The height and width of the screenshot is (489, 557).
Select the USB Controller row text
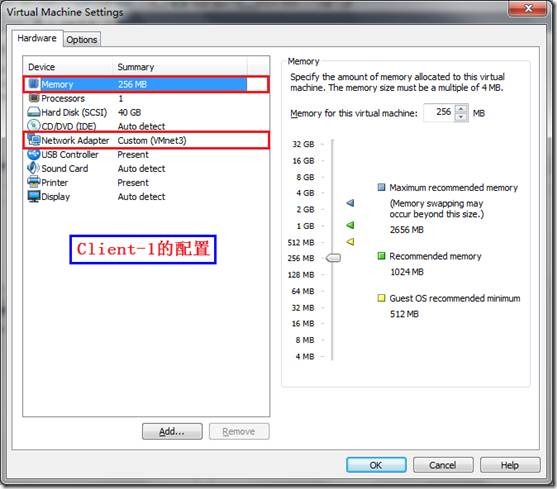point(70,154)
